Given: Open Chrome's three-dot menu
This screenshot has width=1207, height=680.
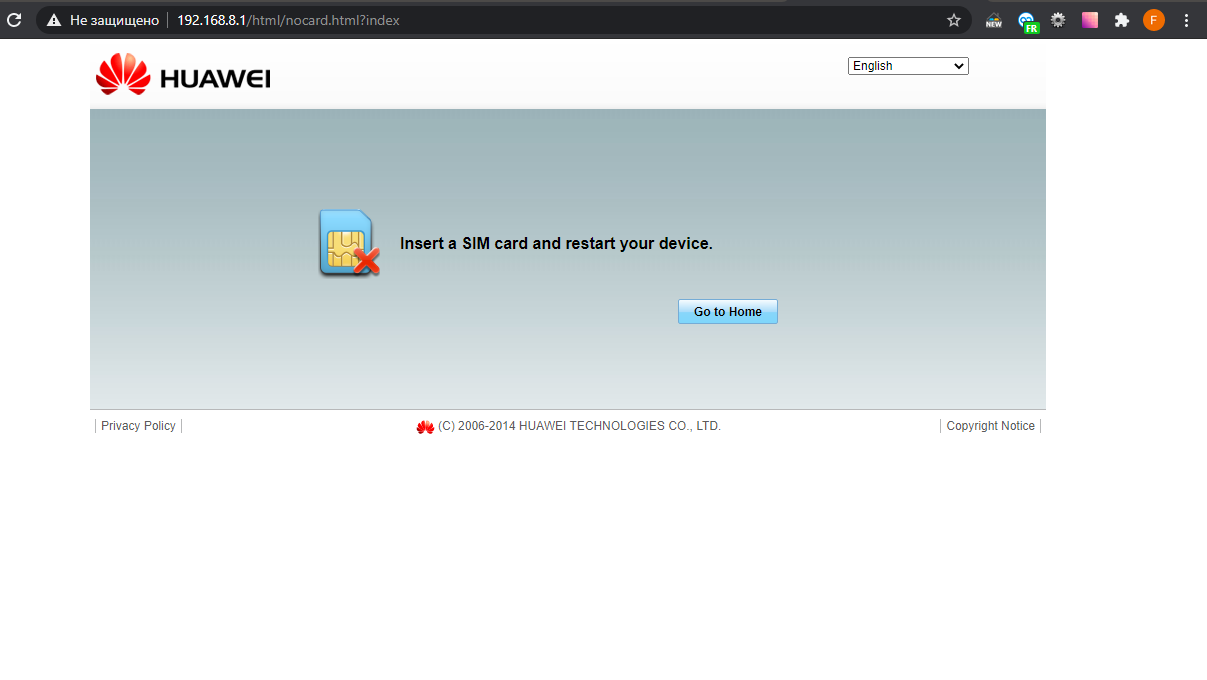Looking at the screenshot, I should click(x=1186, y=20).
